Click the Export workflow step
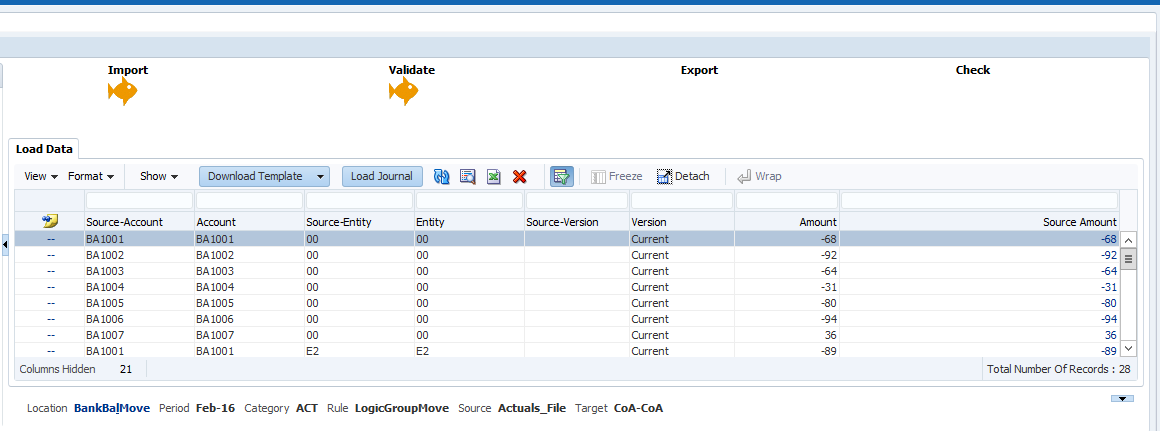 tap(699, 70)
